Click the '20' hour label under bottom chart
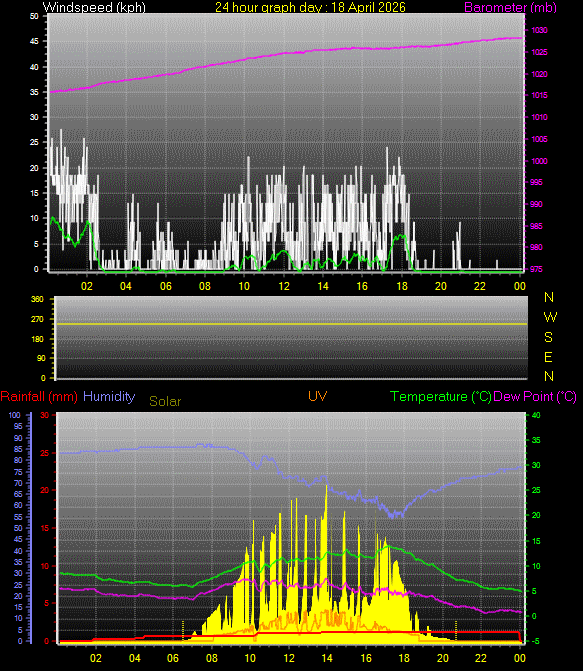The height and width of the screenshot is (671, 583). (x=443, y=658)
